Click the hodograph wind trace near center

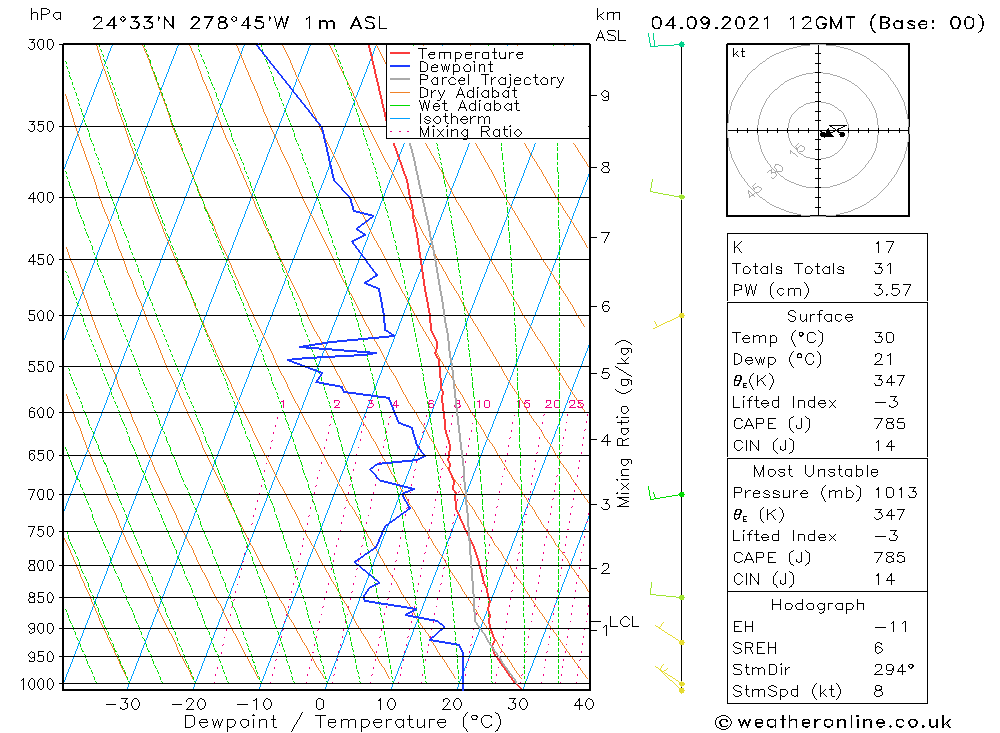coord(834,131)
